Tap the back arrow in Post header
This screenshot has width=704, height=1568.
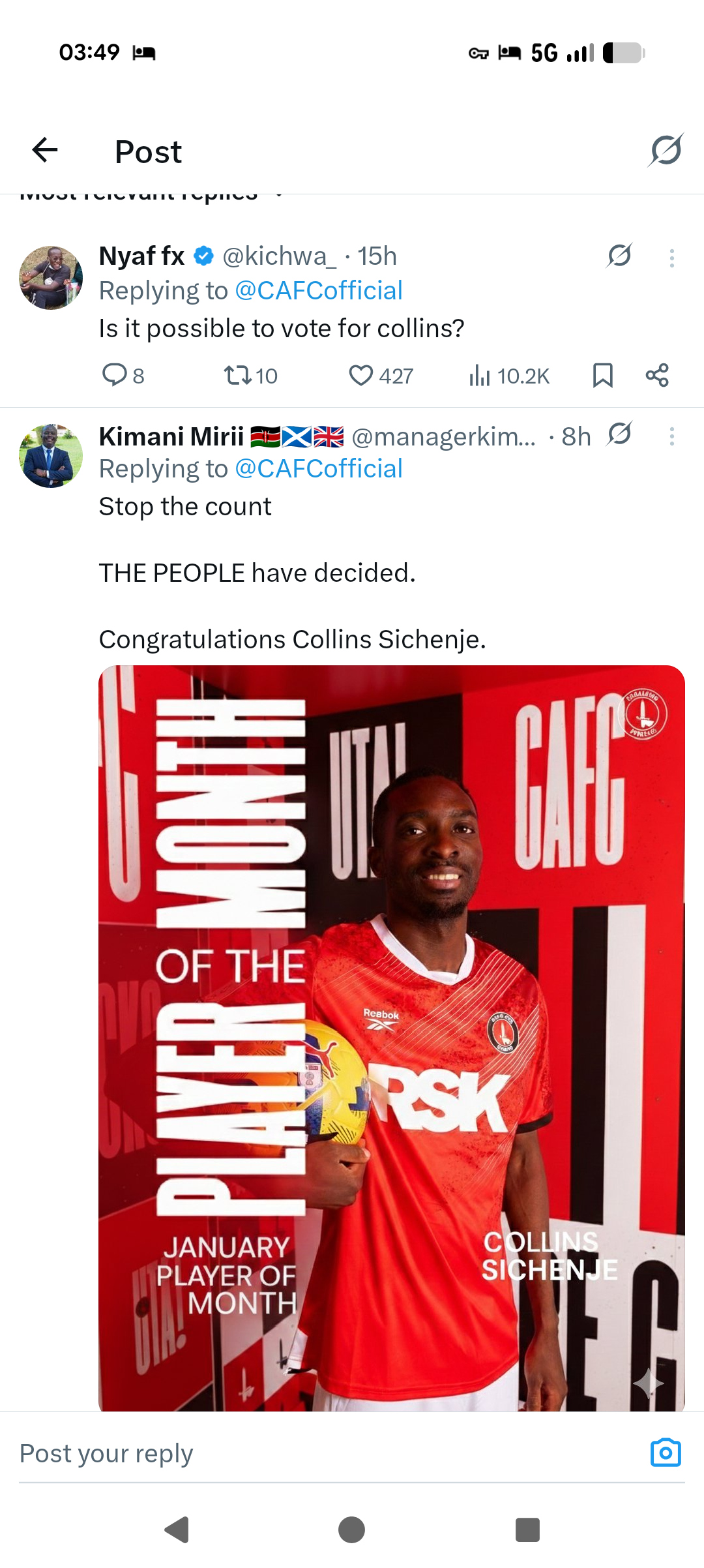tap(45, 151)
